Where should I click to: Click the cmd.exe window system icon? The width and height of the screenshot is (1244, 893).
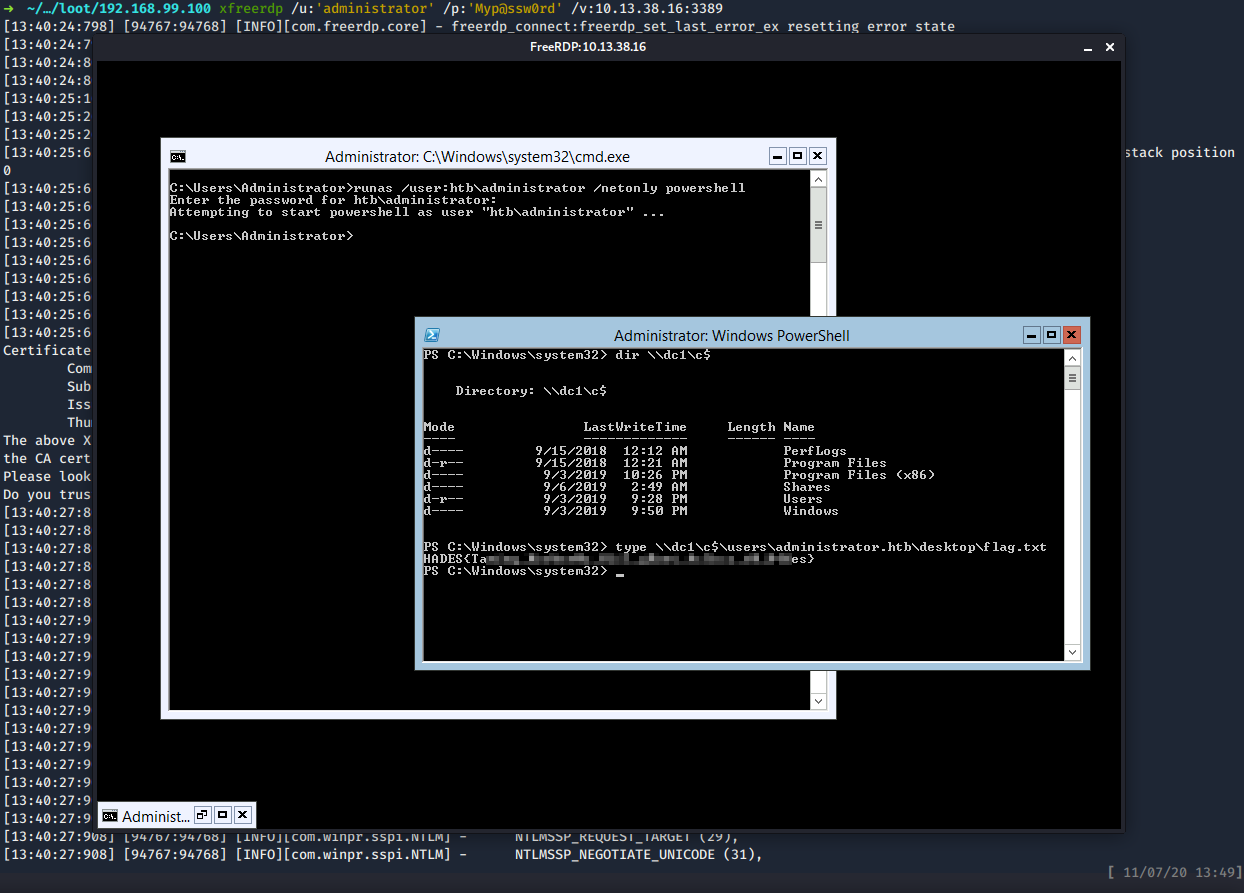click(x=178, y=157)
